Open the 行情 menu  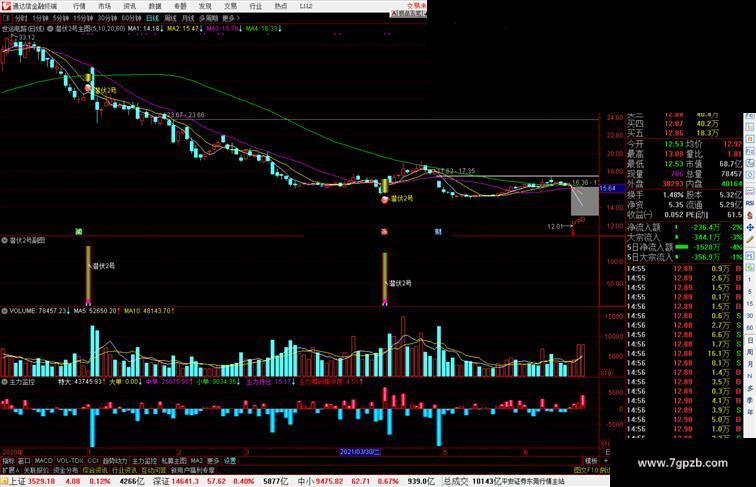79,6
